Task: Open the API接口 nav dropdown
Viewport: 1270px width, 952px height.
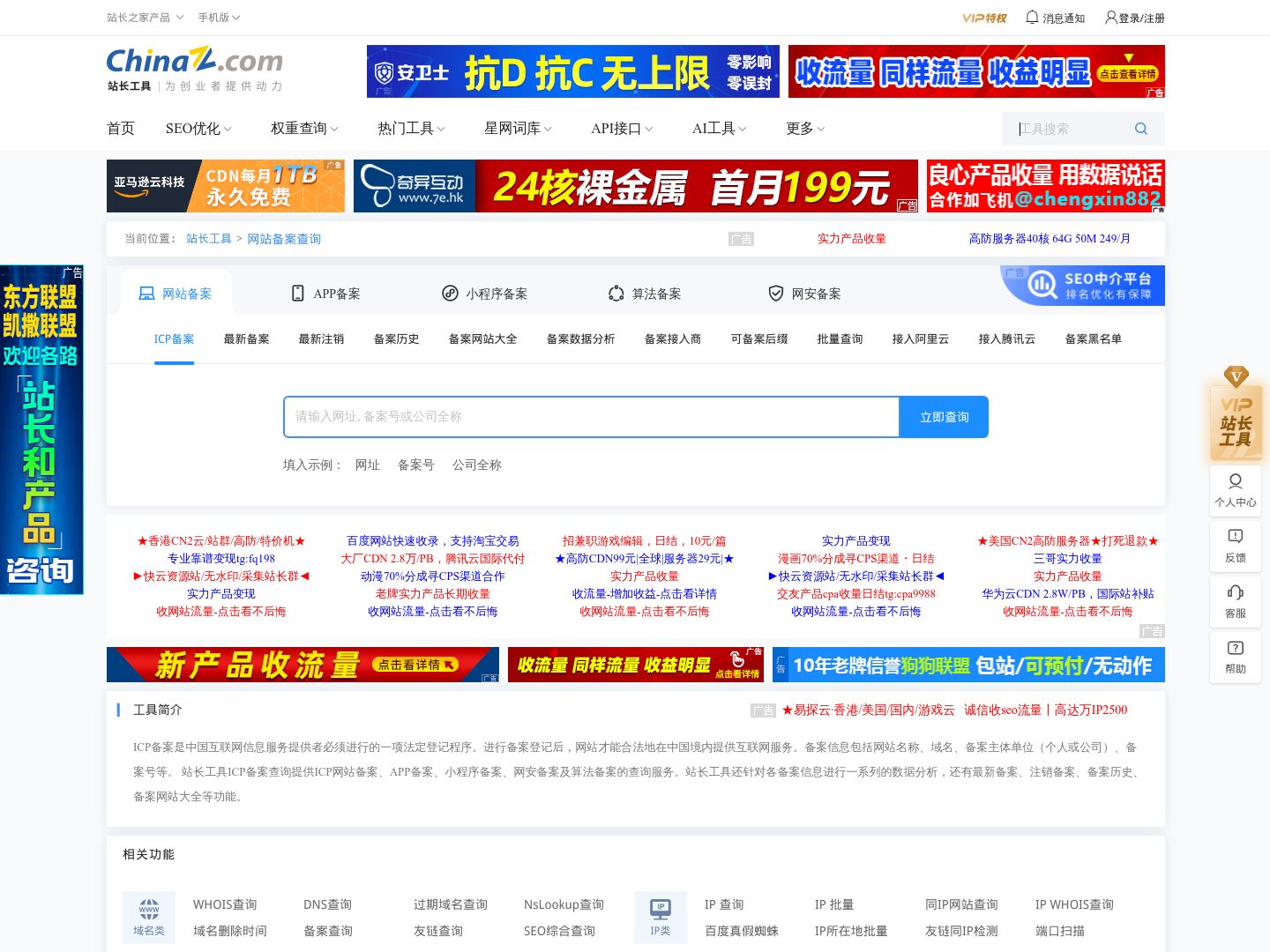Action: coord(622,129)
